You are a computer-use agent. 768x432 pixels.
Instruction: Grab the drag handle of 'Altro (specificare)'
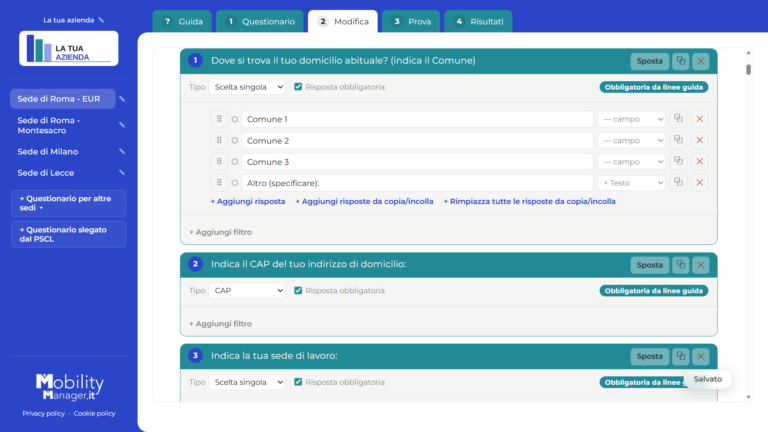(x=219, y=183)
